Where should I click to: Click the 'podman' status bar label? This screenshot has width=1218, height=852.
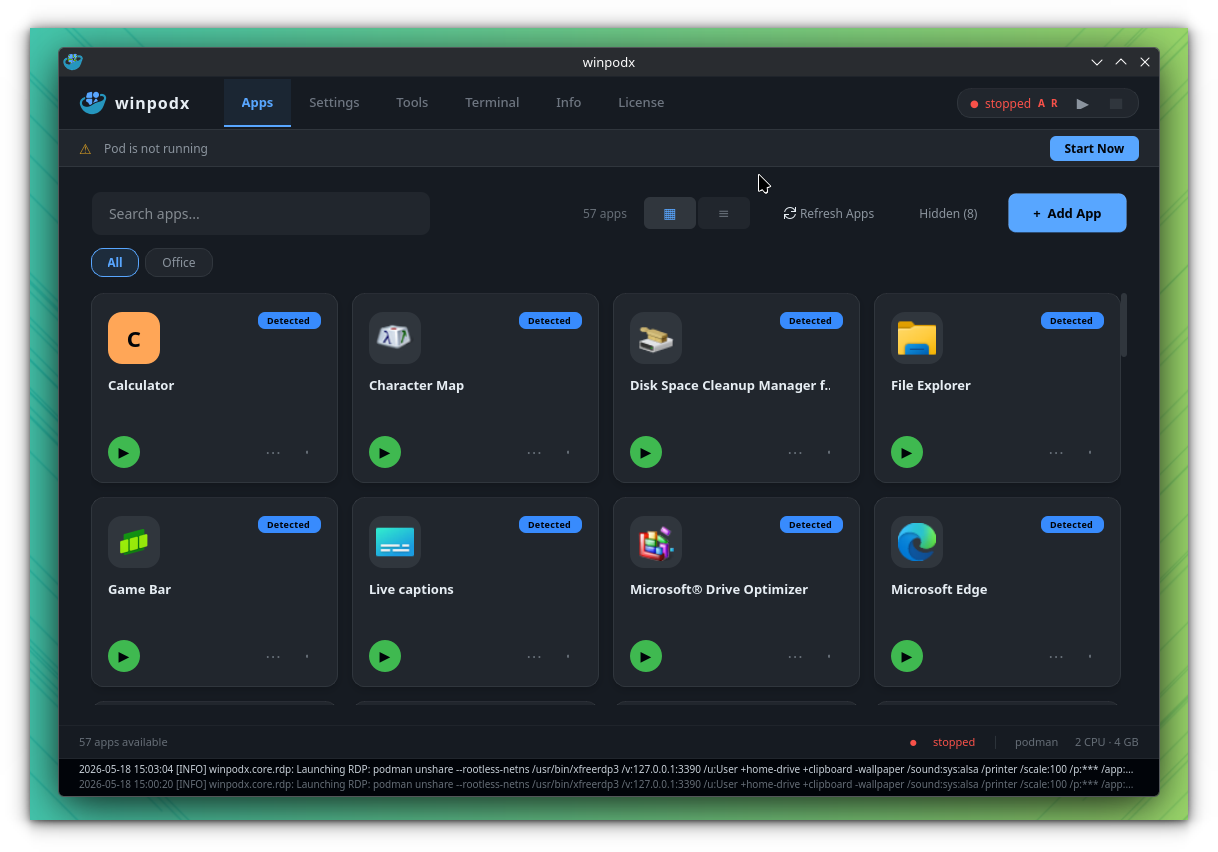(1036, 742)
